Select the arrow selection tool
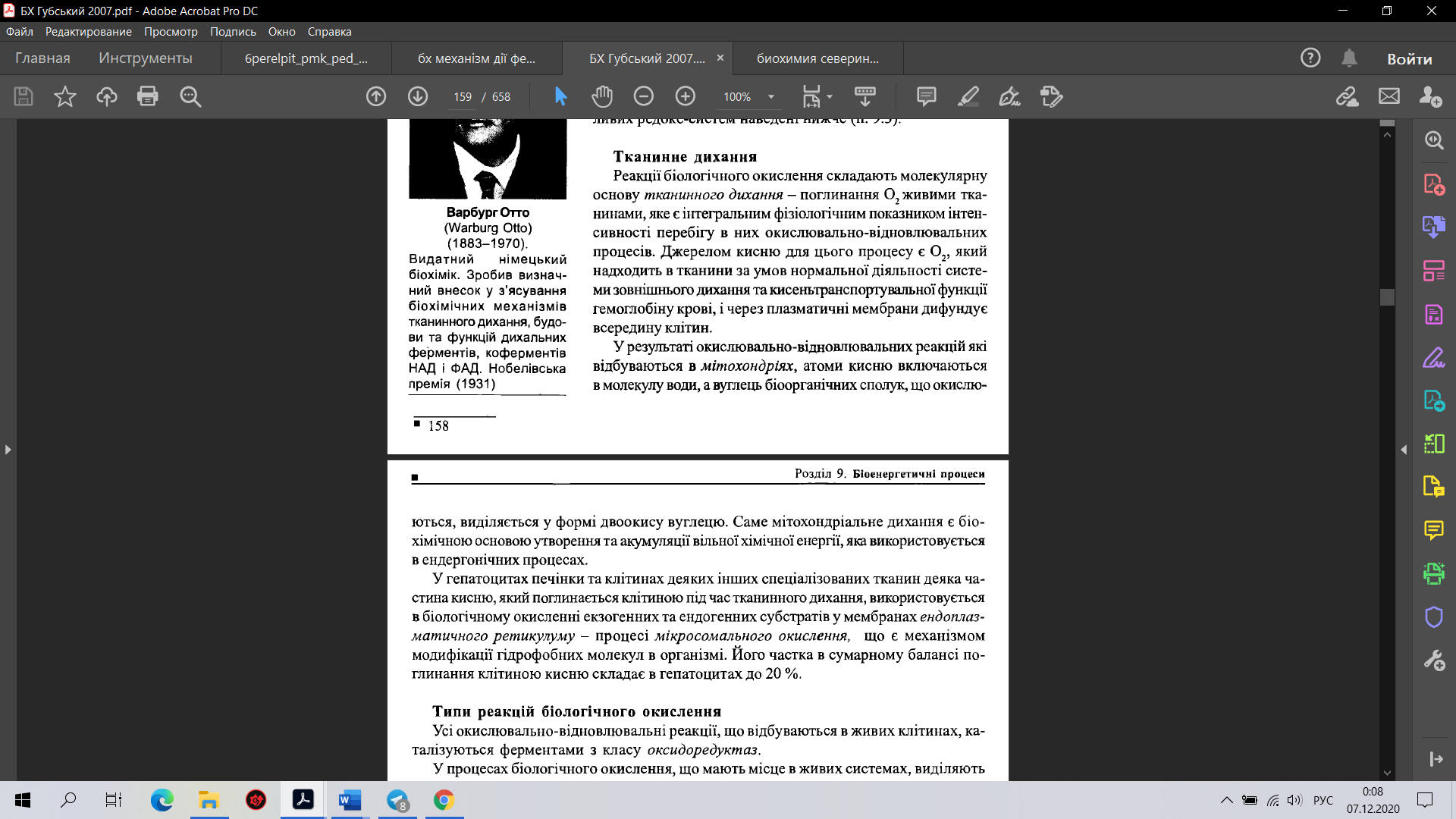This screenshot has width=1456, height=819. (560, 96)
